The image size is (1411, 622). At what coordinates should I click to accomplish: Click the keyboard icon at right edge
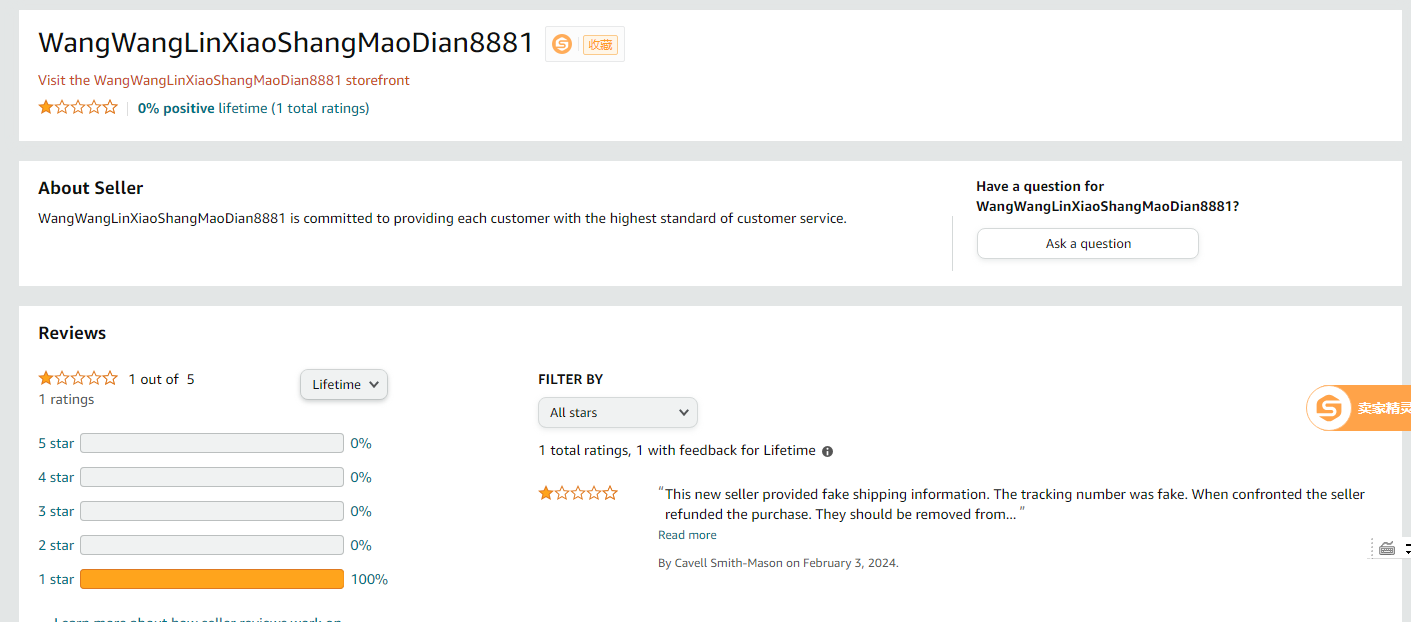pos(1386,548)
